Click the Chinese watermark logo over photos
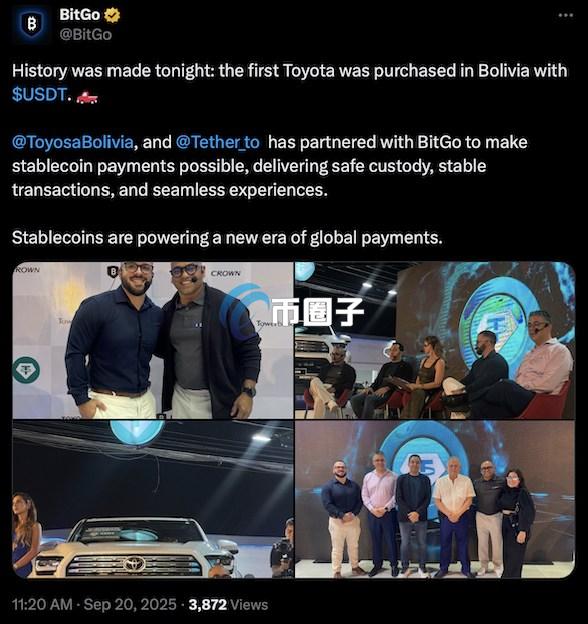This screenshot has width=588, height=624. (293, 310)
